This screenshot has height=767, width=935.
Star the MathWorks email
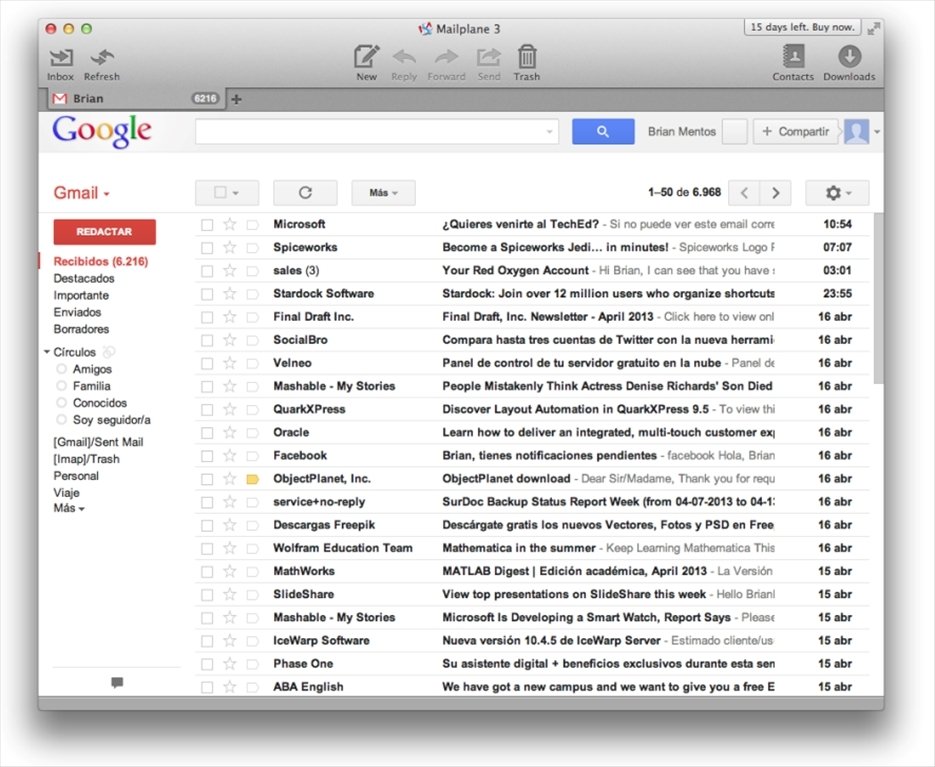coord(230,571)
